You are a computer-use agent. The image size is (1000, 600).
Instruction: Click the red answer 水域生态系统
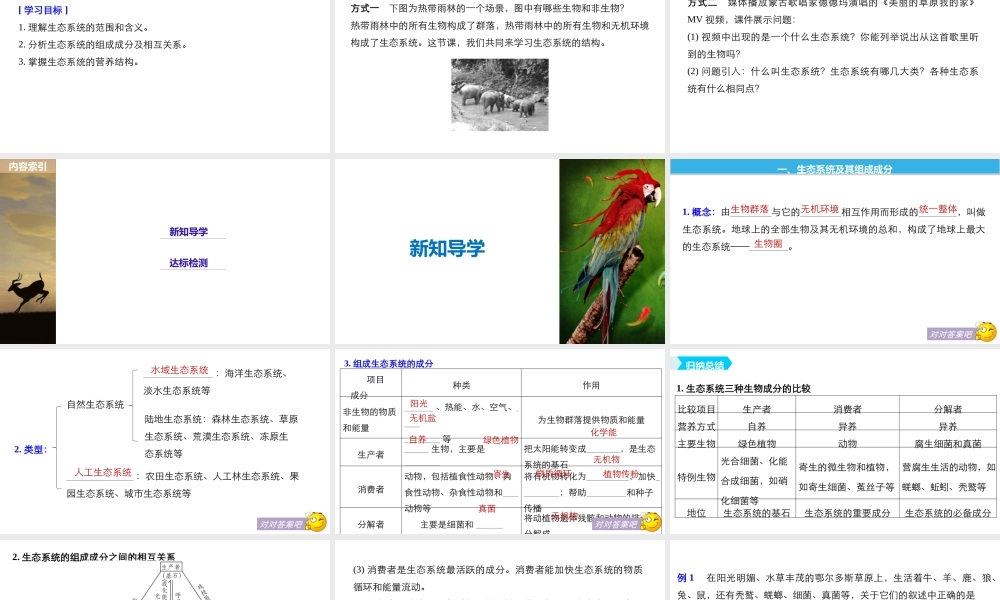click(179, 370)
